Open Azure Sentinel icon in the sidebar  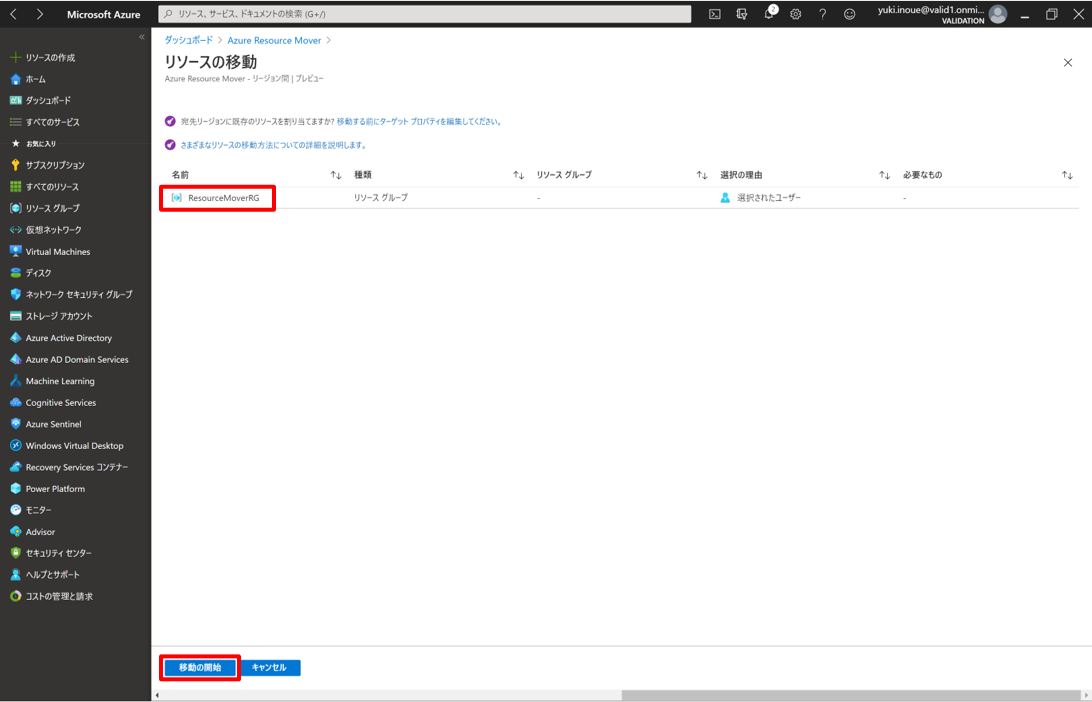point(15,424)
